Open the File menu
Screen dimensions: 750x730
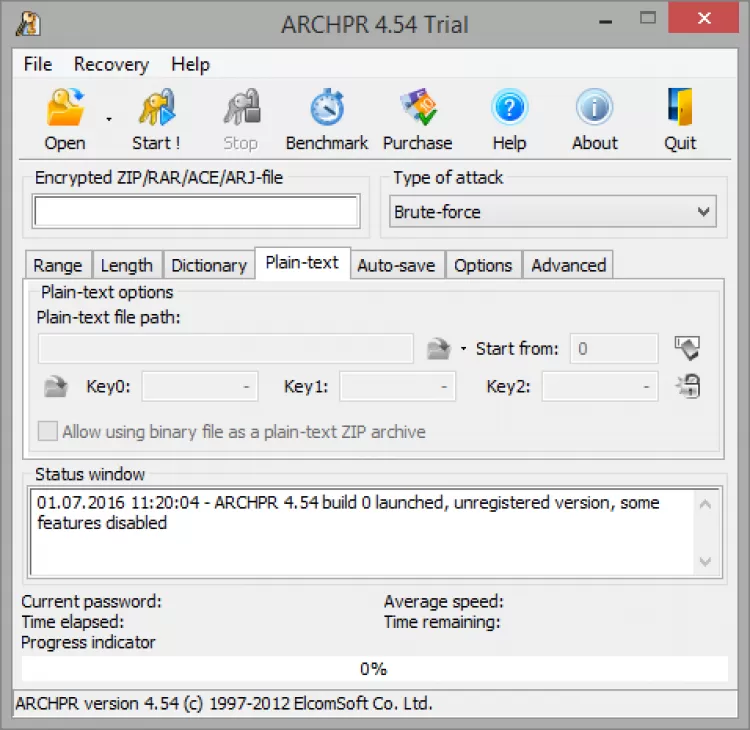point(38,64)
